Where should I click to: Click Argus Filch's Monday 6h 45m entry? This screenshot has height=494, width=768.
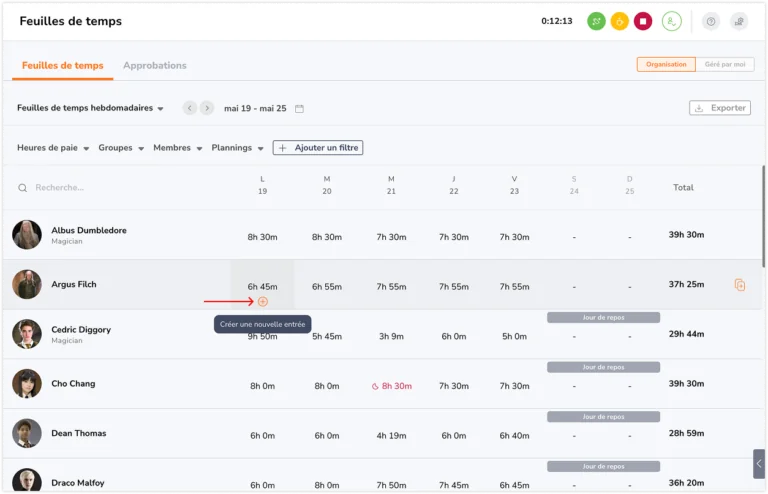coord(263,286)
